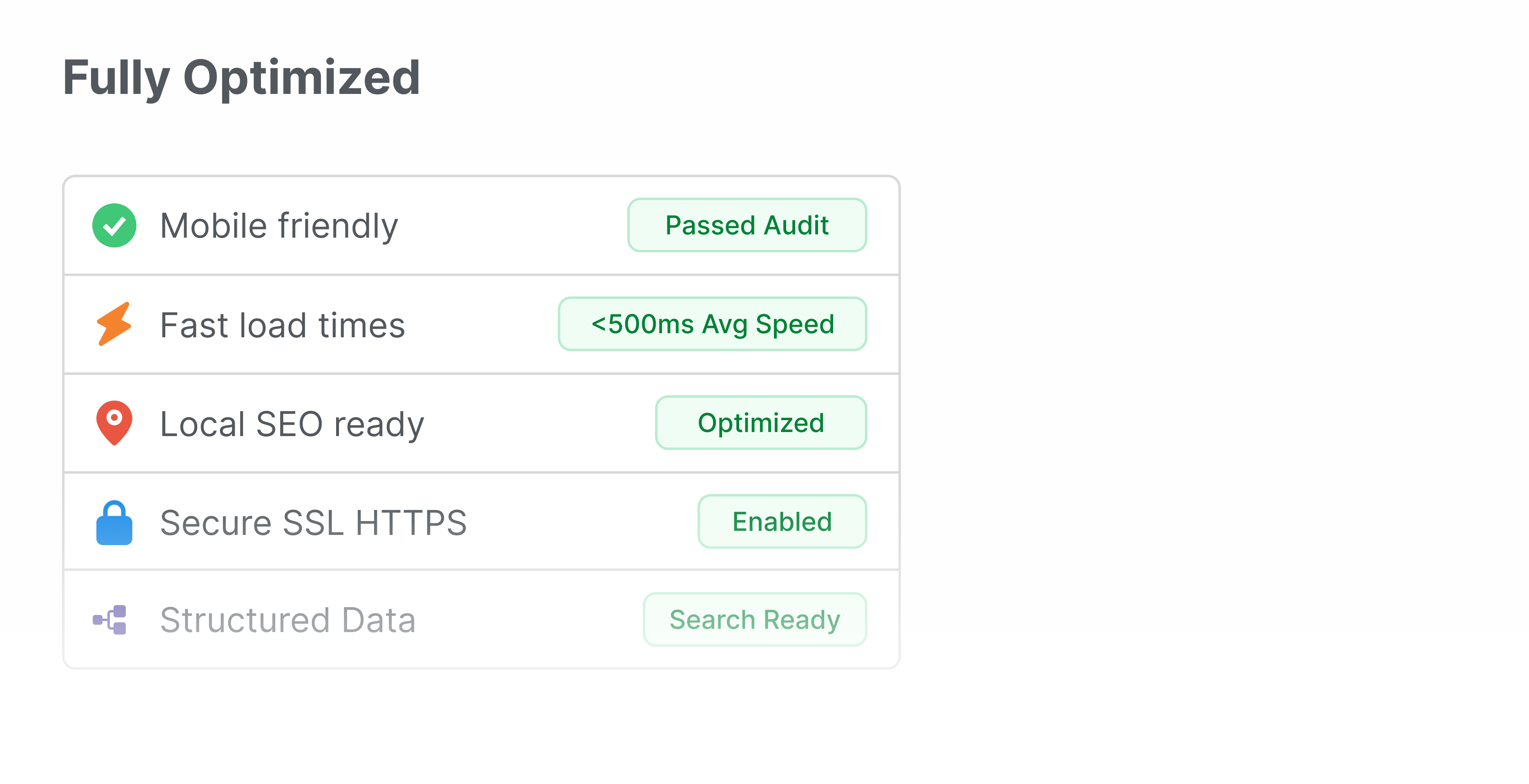Select the whole Local SEO ready row
This screenshot has height=784, width=1529.
click(534, 424)
